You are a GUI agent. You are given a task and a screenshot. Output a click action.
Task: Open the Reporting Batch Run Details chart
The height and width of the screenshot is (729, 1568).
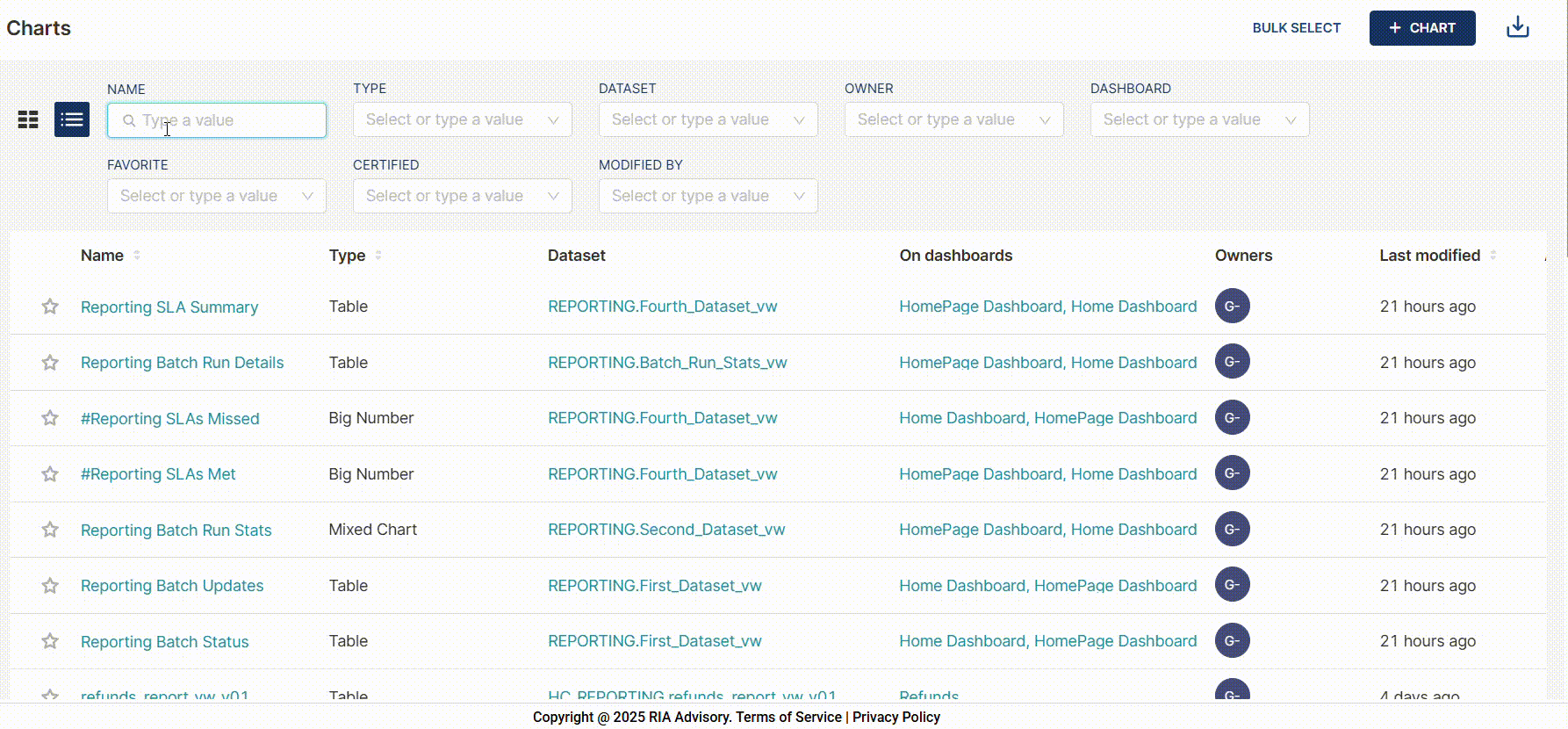[x=182, y=363]
